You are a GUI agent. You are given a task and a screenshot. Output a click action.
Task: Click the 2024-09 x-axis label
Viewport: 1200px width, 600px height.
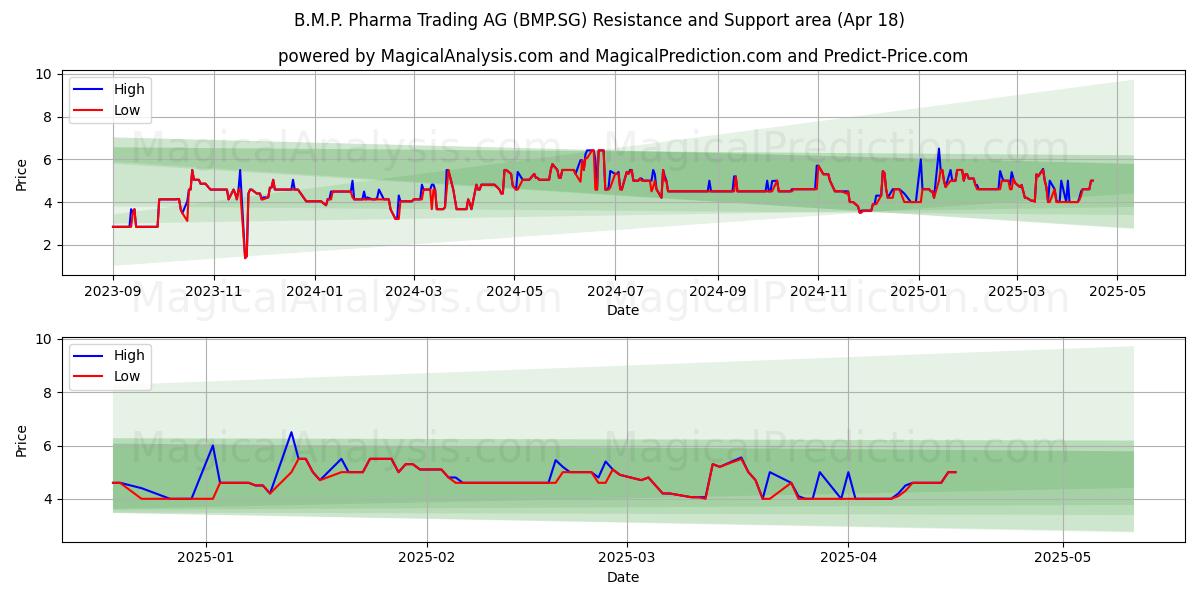point(718,291)
